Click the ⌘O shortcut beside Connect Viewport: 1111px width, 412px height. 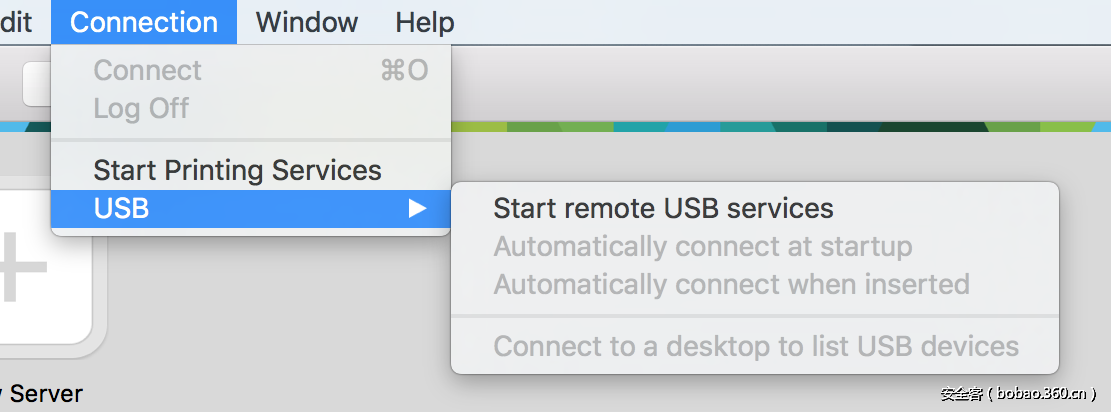point(404,70)
